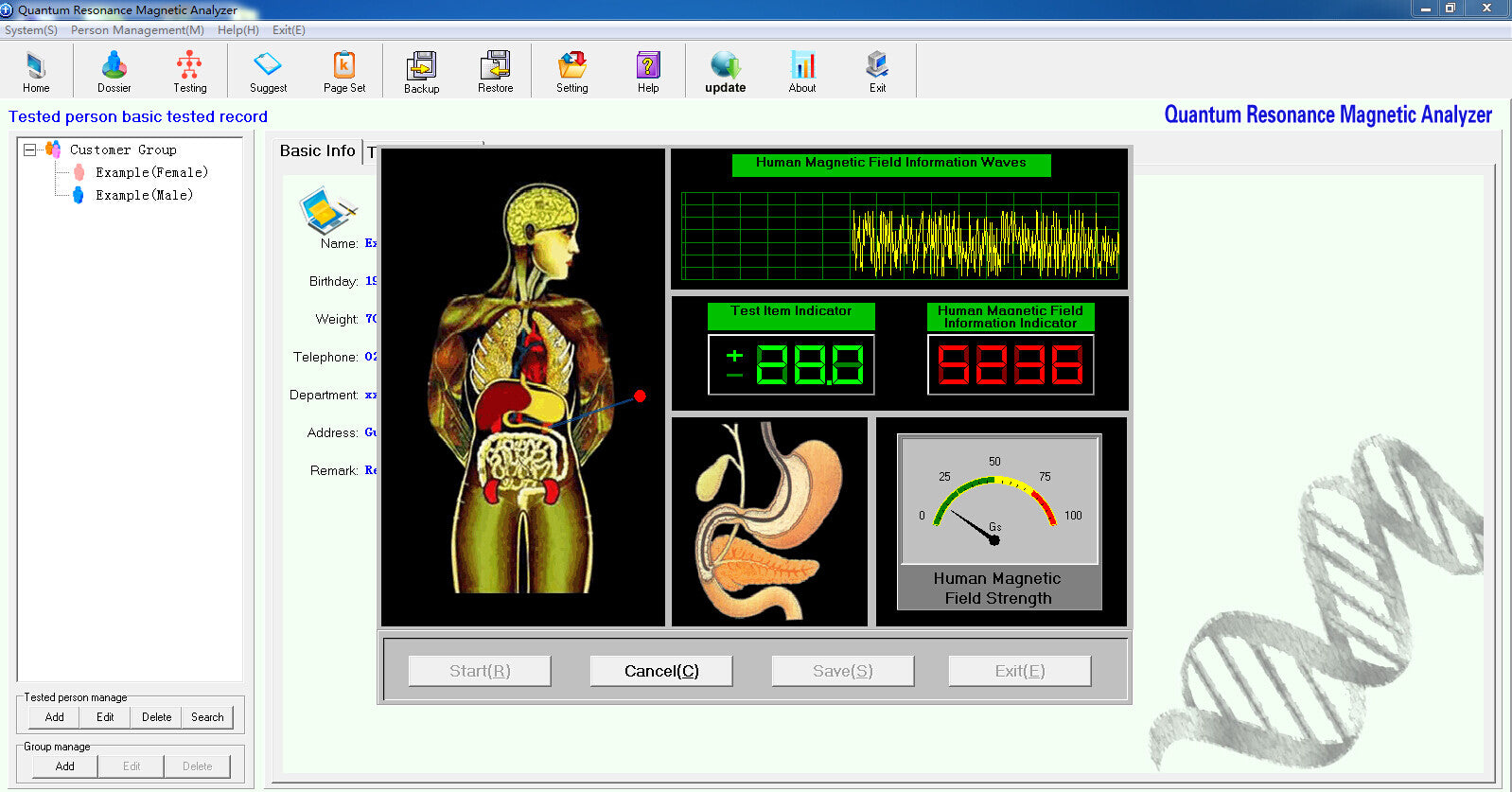
Task: Click the notebook icon above Name field
Action: [327, 210]
